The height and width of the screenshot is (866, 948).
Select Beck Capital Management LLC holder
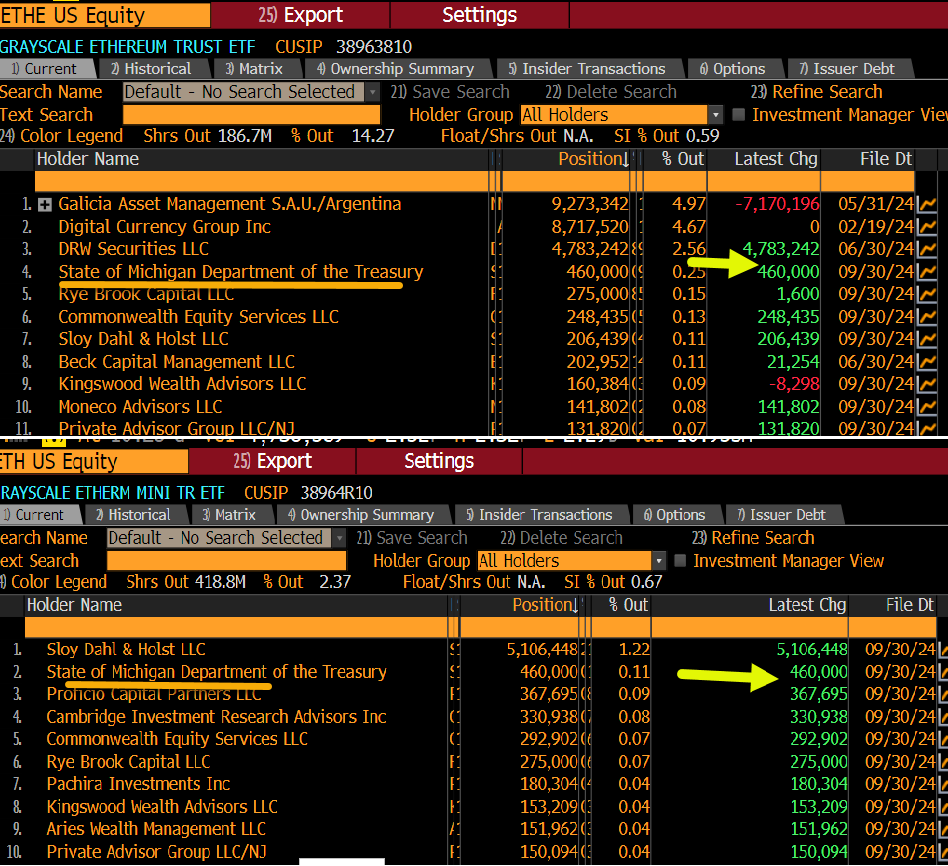tap(177, 362)
